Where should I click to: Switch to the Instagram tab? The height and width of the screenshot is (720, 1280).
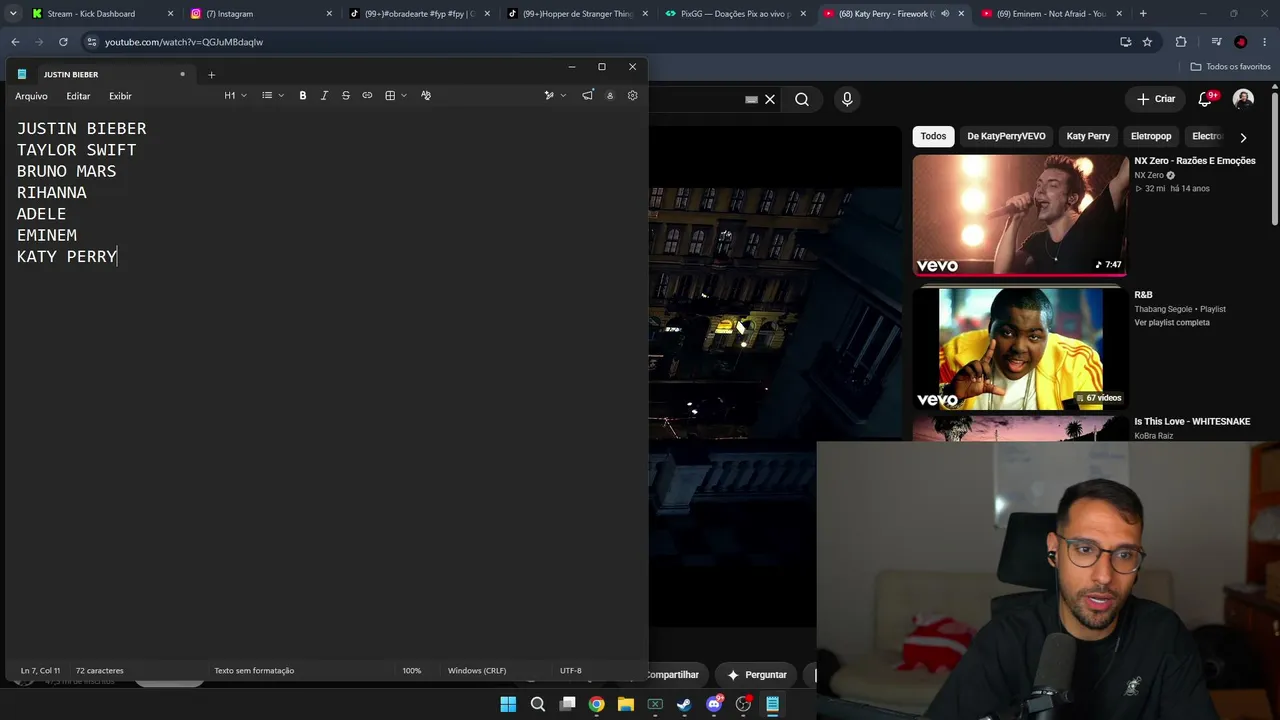(x=260, y=14)
